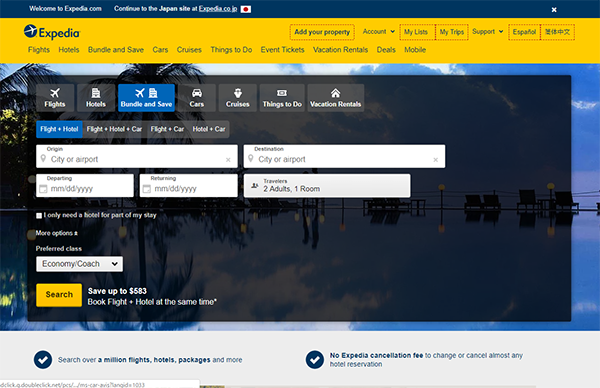This screenshot has width=600, height=388.
Task: Switch language to Español
Action: (524, 32)
